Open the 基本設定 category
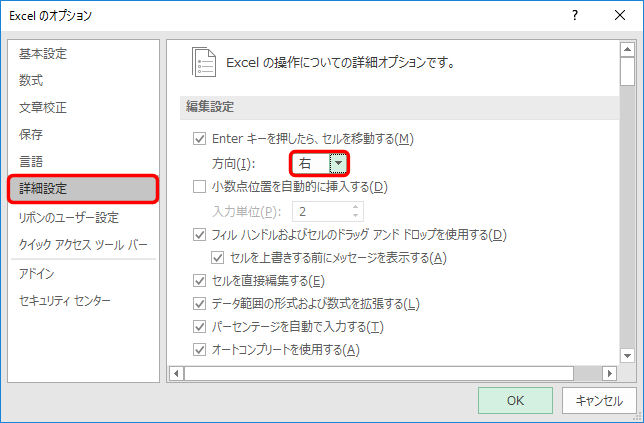Screen dimensions: 644x423 [43, 54]
